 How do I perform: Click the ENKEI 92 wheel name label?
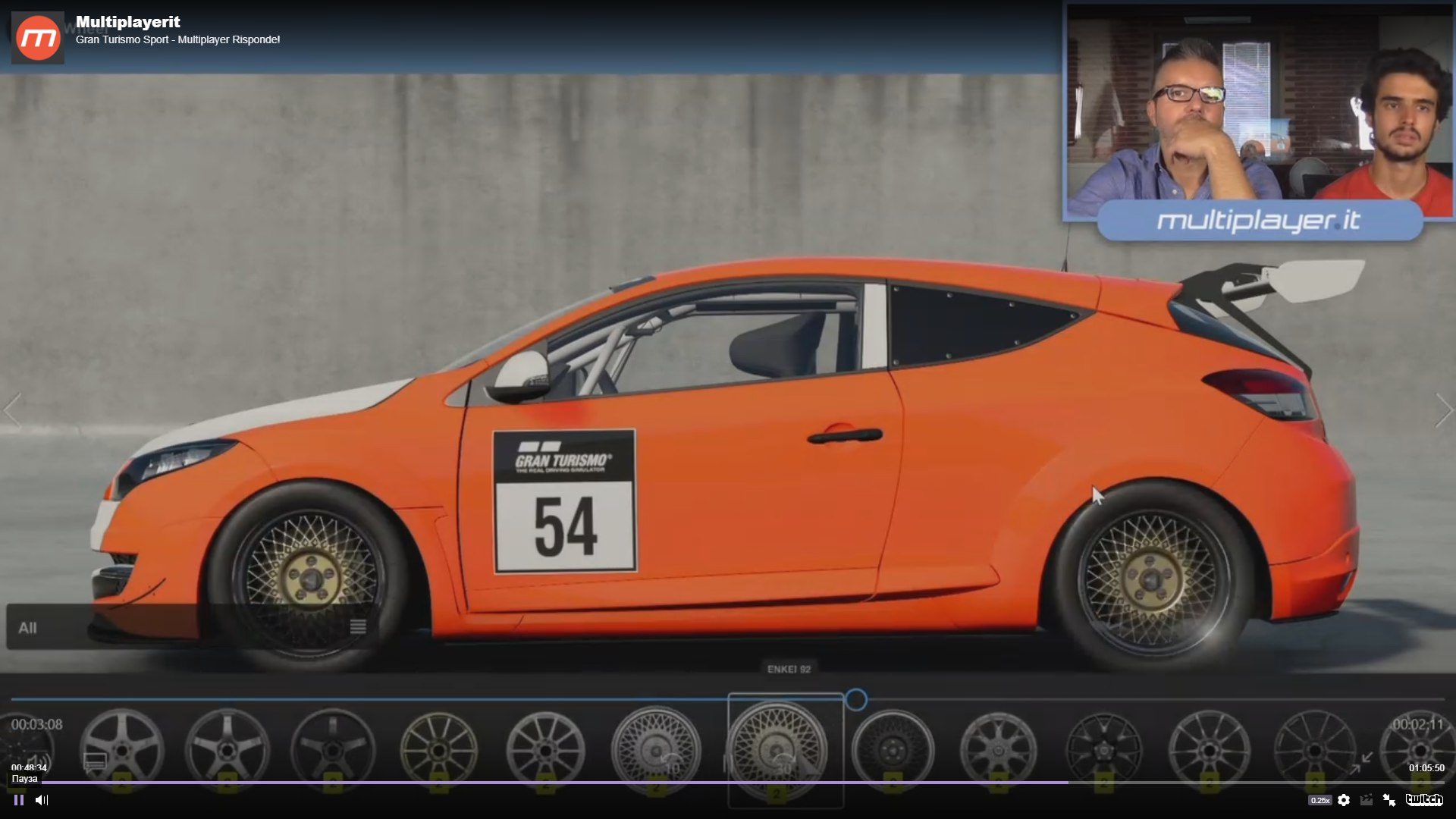click(x=789, y=669)
